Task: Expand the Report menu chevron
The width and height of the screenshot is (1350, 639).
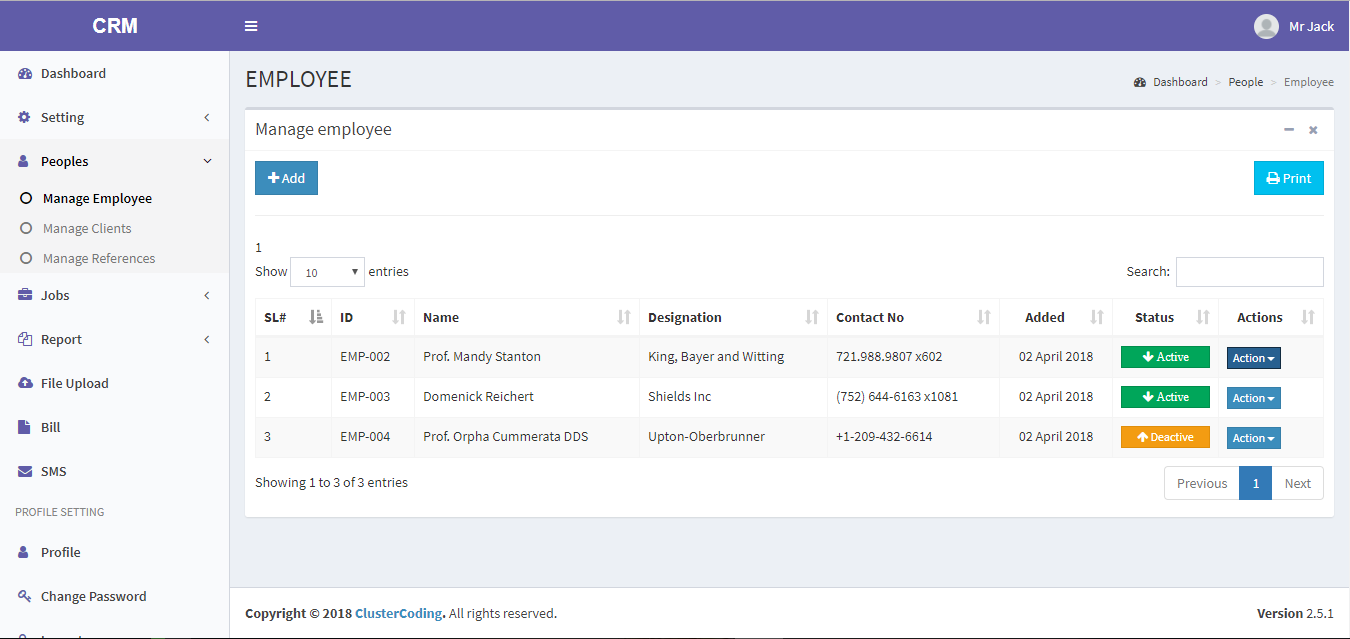Action: pyautogui.click(x=207, y=340)
